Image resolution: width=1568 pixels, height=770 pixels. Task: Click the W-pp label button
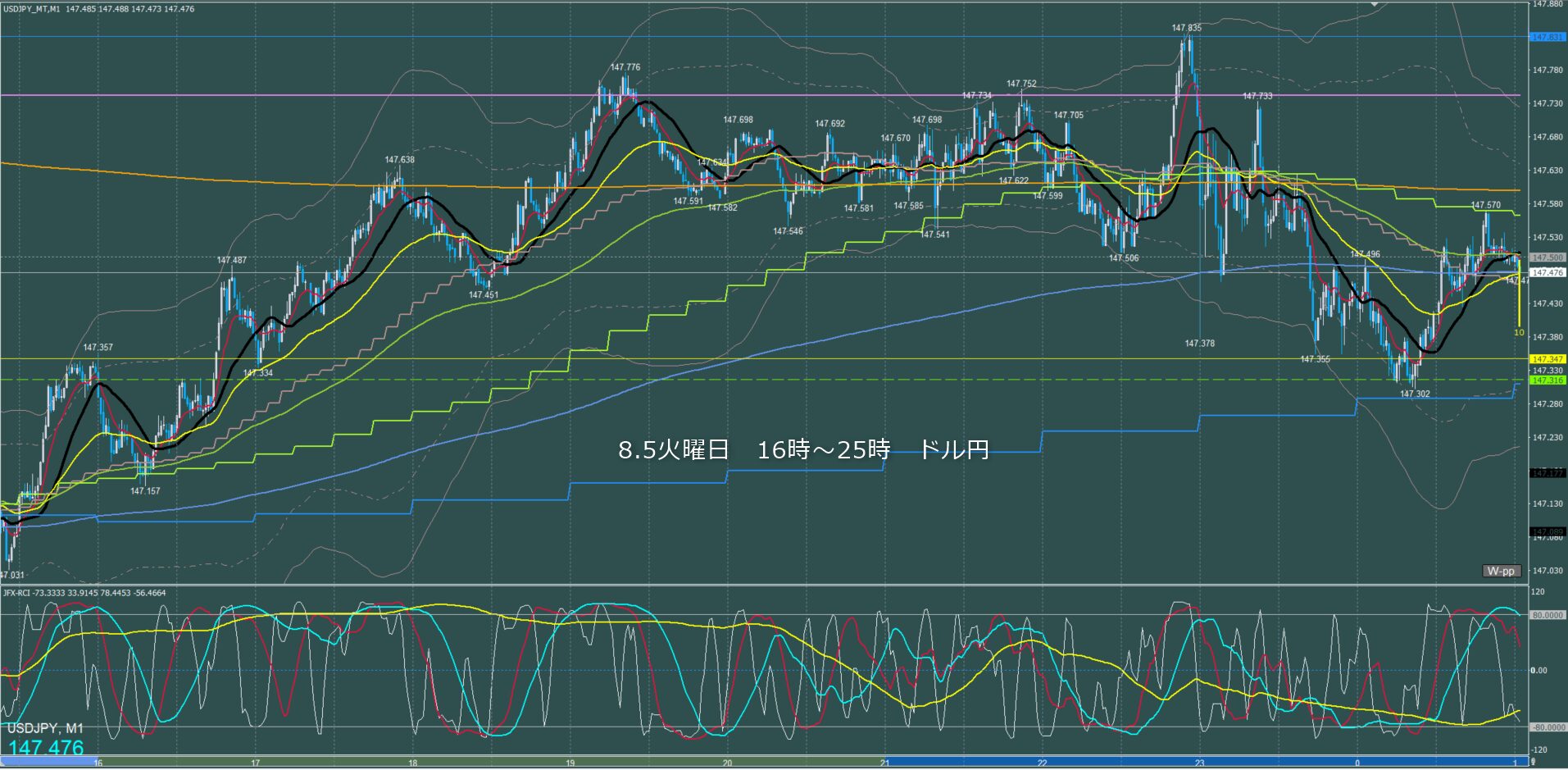(x=1502, y=571)
